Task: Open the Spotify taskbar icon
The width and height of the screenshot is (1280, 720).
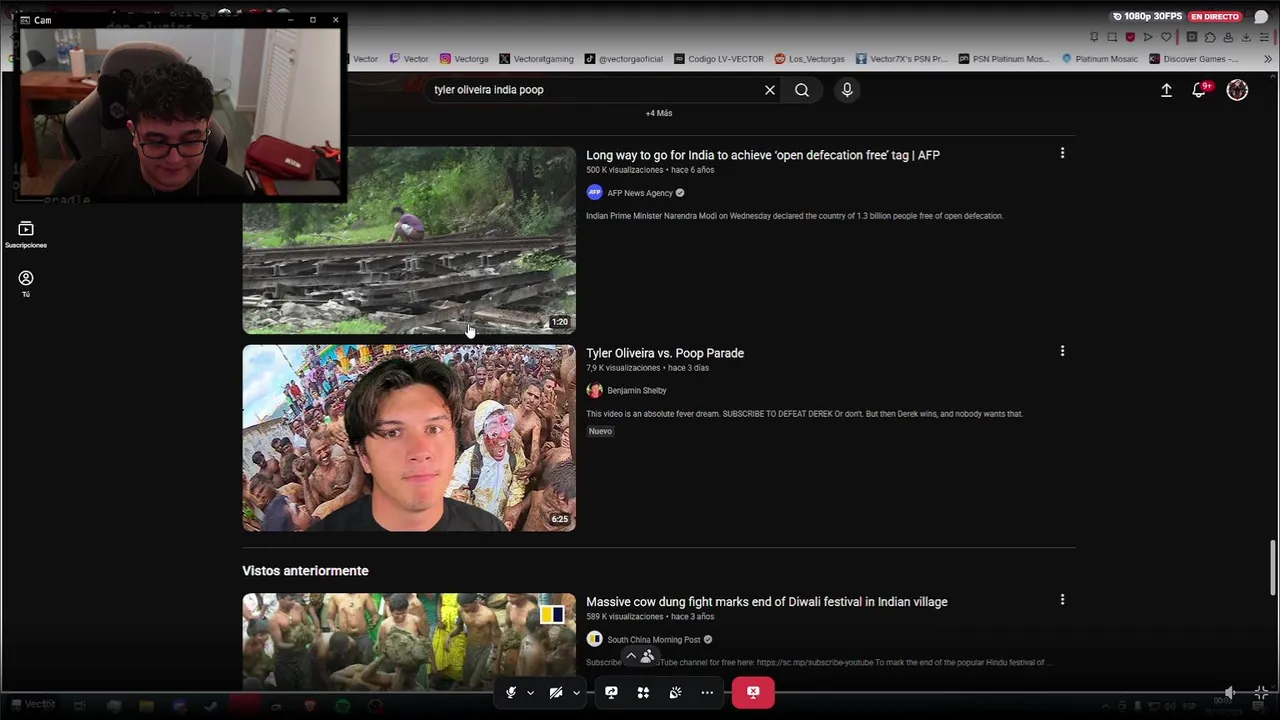Action: click(x=343, y=706)
